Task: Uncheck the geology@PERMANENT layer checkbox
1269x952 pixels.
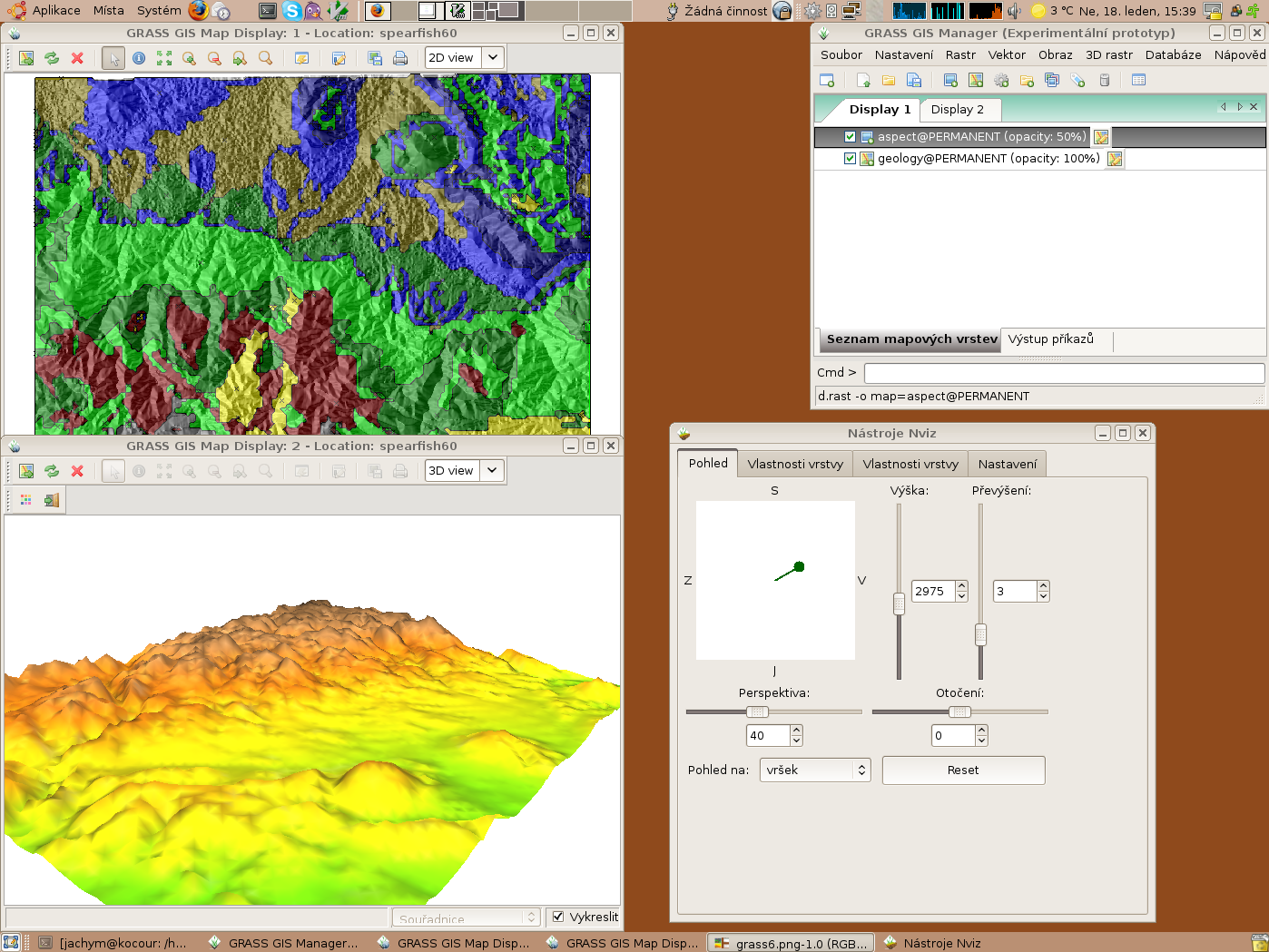Action: click(x=850, y=159)
